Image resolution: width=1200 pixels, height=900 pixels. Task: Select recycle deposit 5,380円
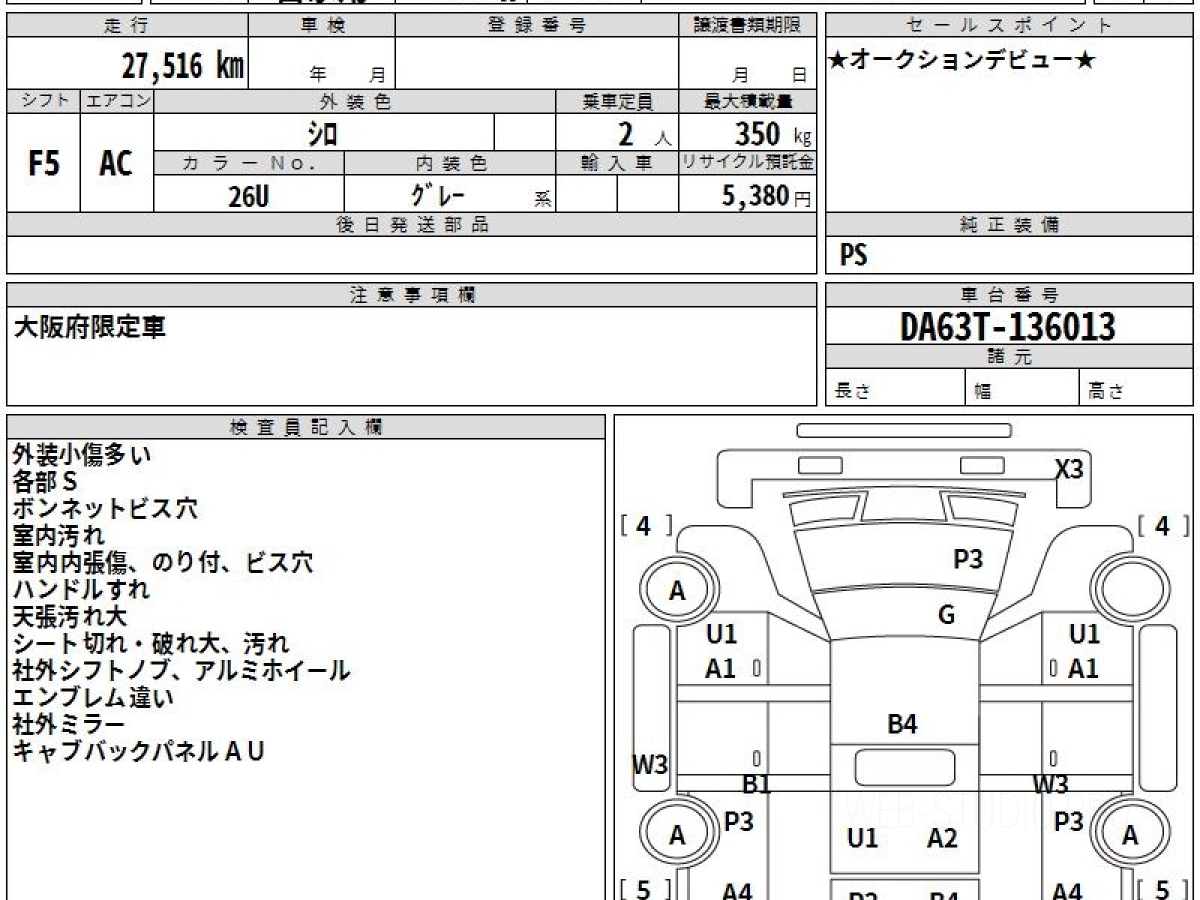(767, 196)
